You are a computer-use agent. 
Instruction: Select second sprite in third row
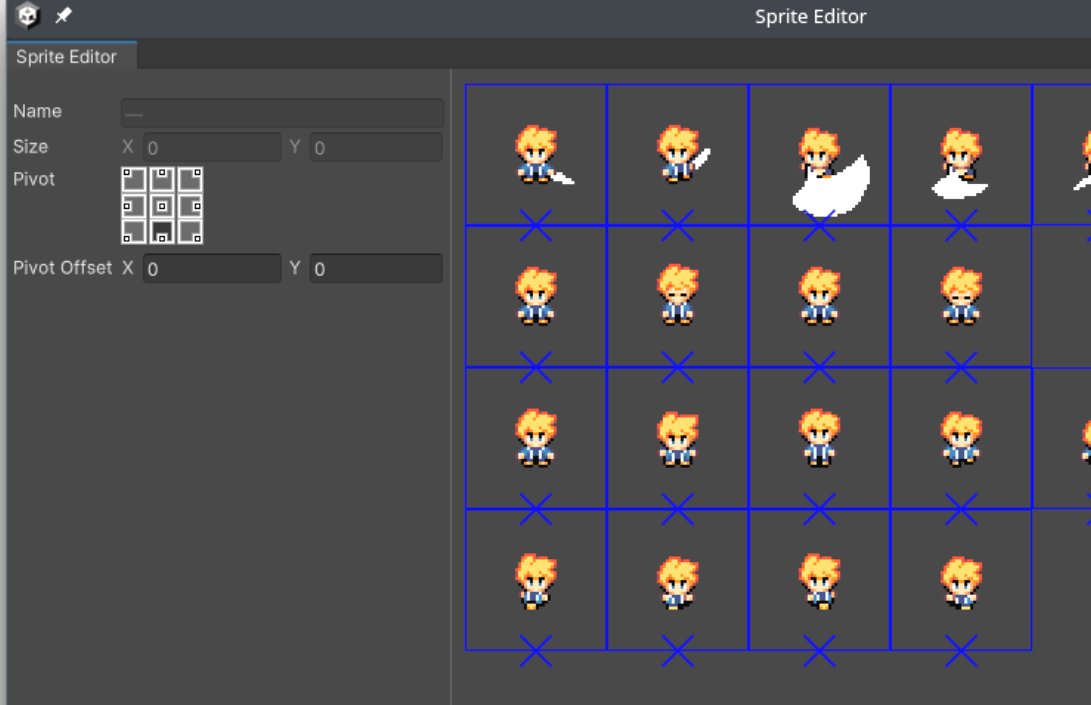coord(678,438)
